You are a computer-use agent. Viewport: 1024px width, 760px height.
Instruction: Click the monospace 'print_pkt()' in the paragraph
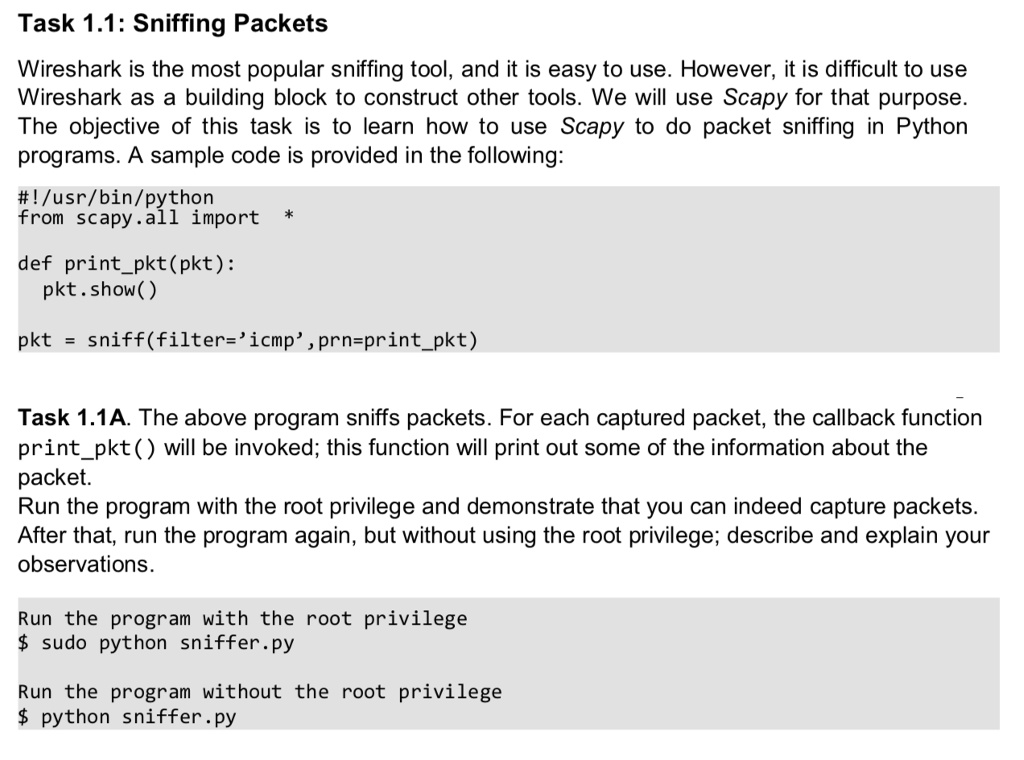87,449
